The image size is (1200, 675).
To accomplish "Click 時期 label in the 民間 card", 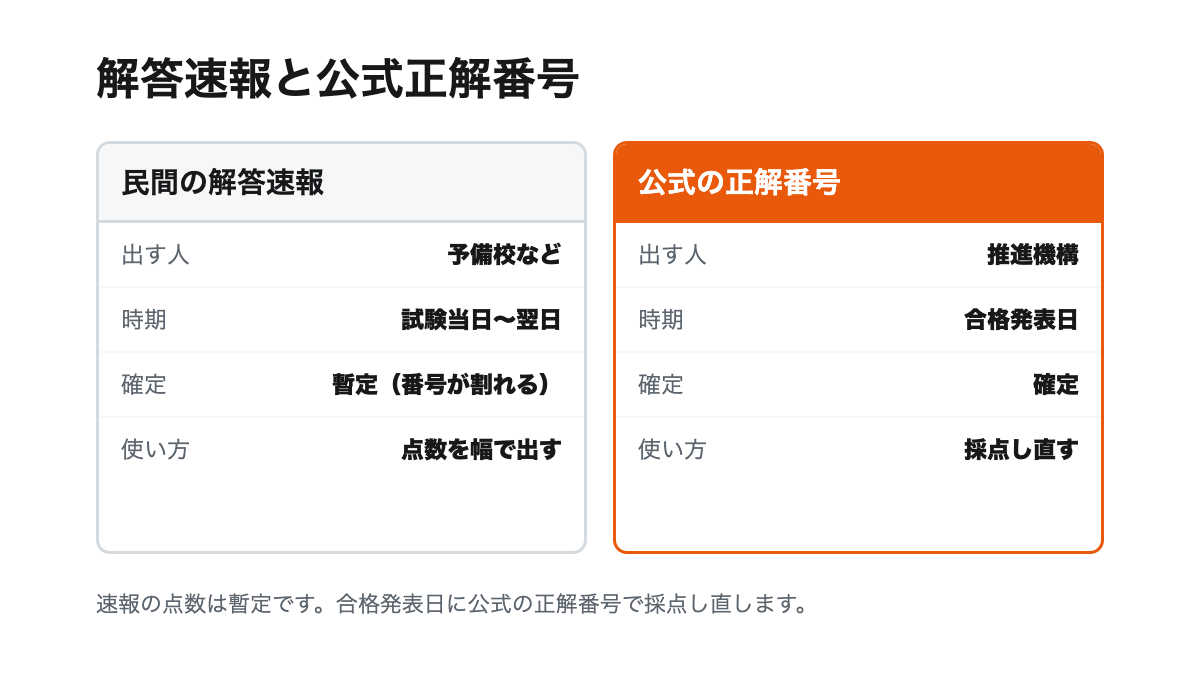I will 144,320.
